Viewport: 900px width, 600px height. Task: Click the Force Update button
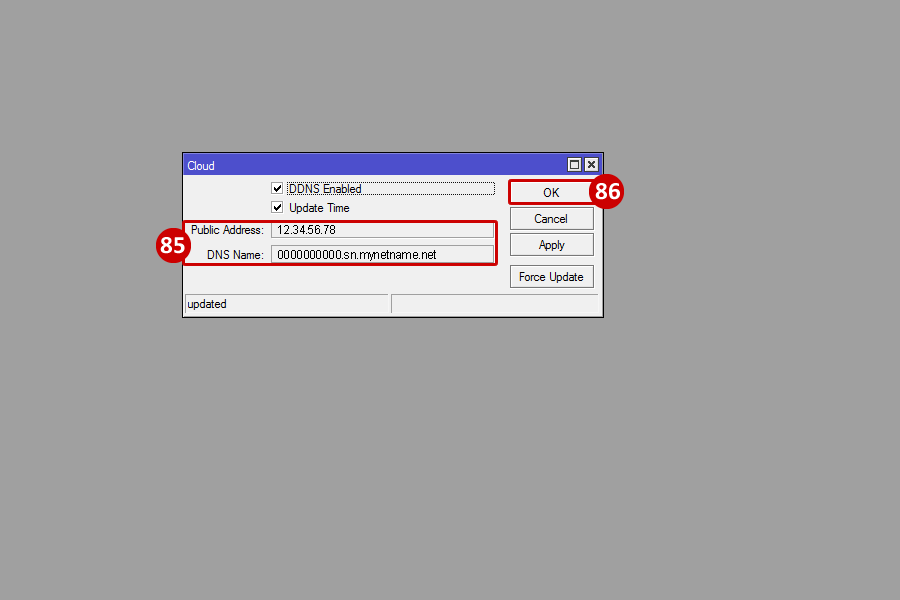(x=552, y=277)
